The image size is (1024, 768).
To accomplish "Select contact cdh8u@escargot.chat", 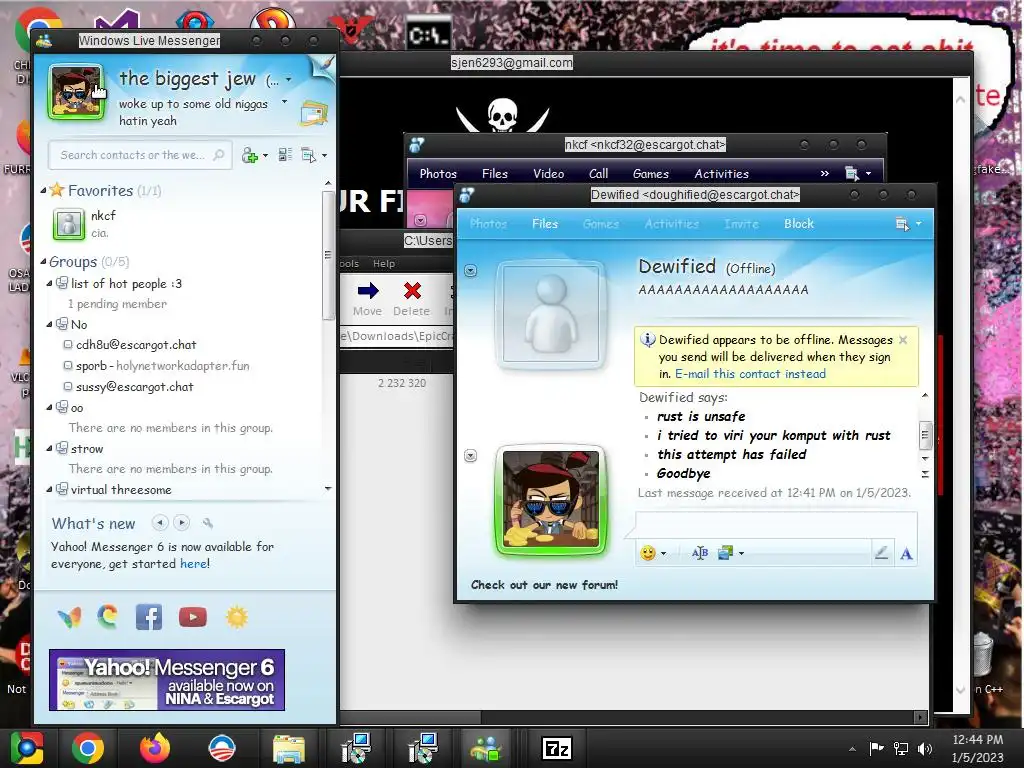I will point(136,345).
